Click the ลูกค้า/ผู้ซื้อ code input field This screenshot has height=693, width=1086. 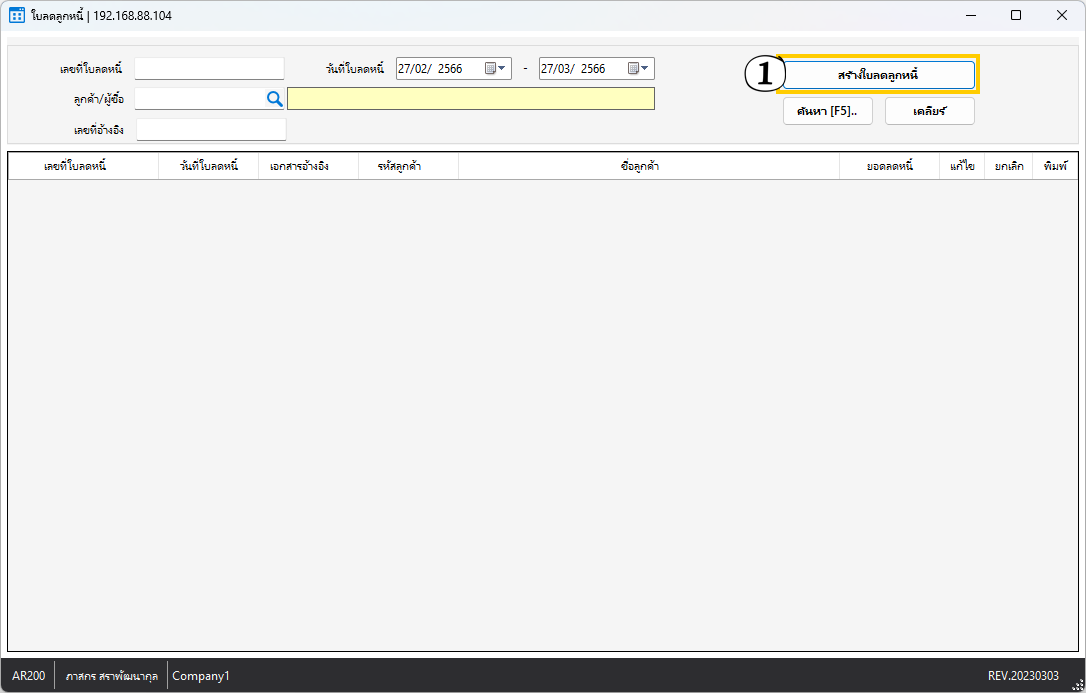coord(198,98)
